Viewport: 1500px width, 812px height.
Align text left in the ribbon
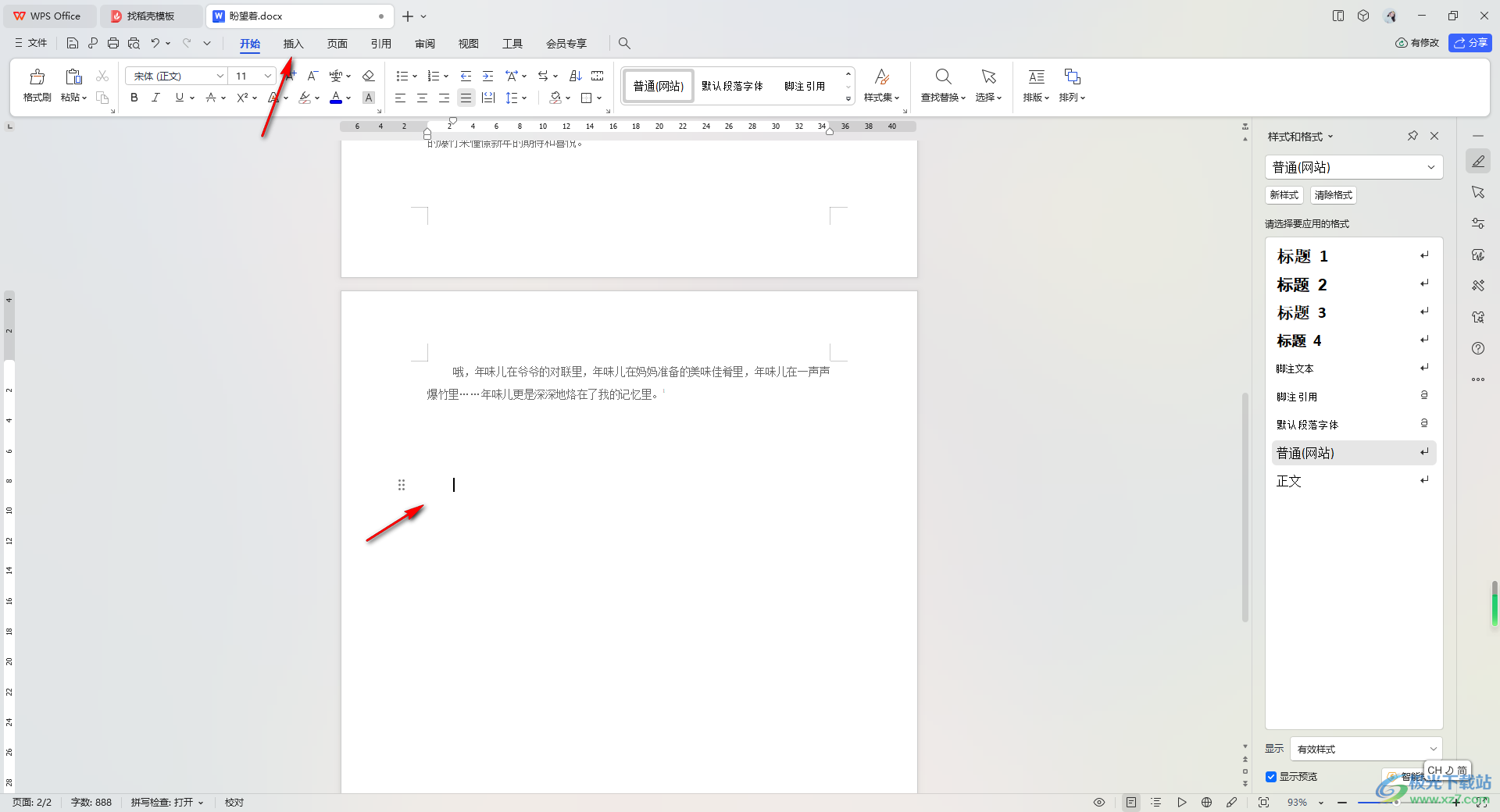click(x=400, y=98)
